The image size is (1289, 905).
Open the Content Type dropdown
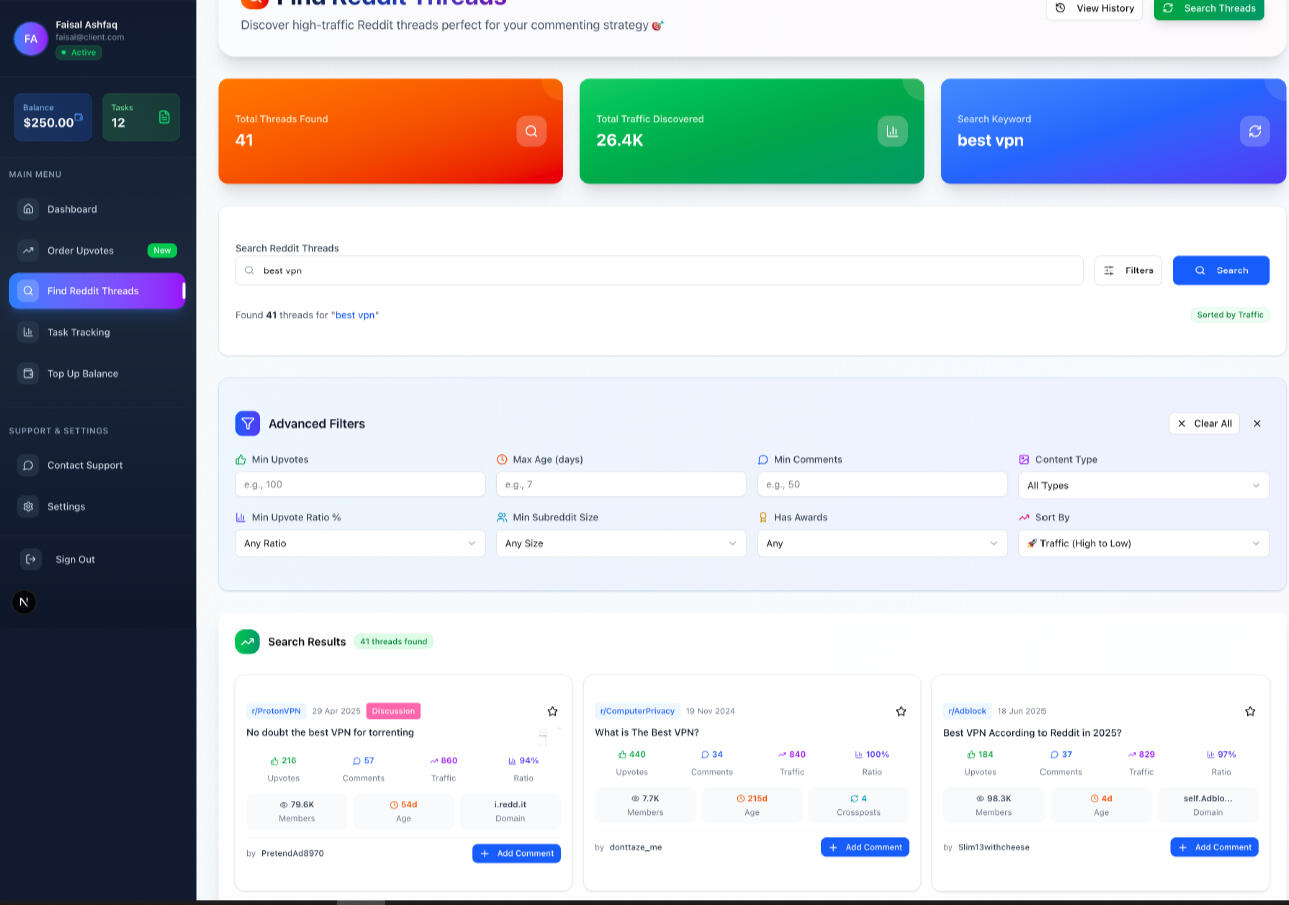point(1143,485)
